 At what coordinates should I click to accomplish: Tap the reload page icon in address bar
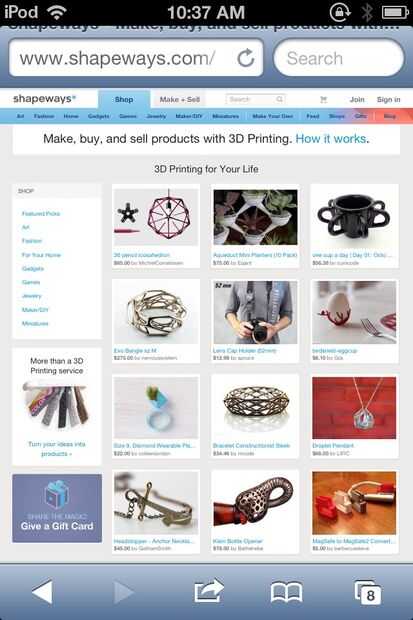coord(246,58)
